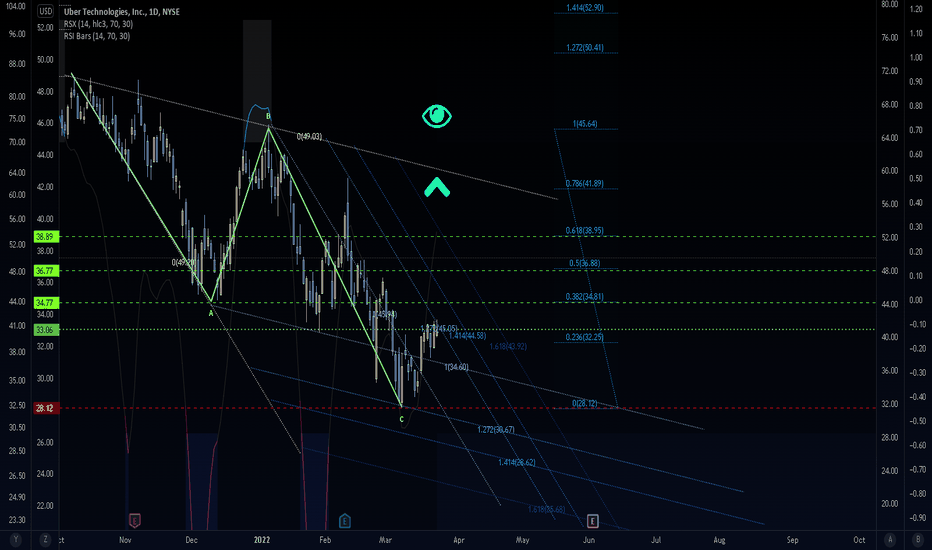Click the Apr label on the time axis
This screenshot has width=932, height=550.
click(459, 540)
